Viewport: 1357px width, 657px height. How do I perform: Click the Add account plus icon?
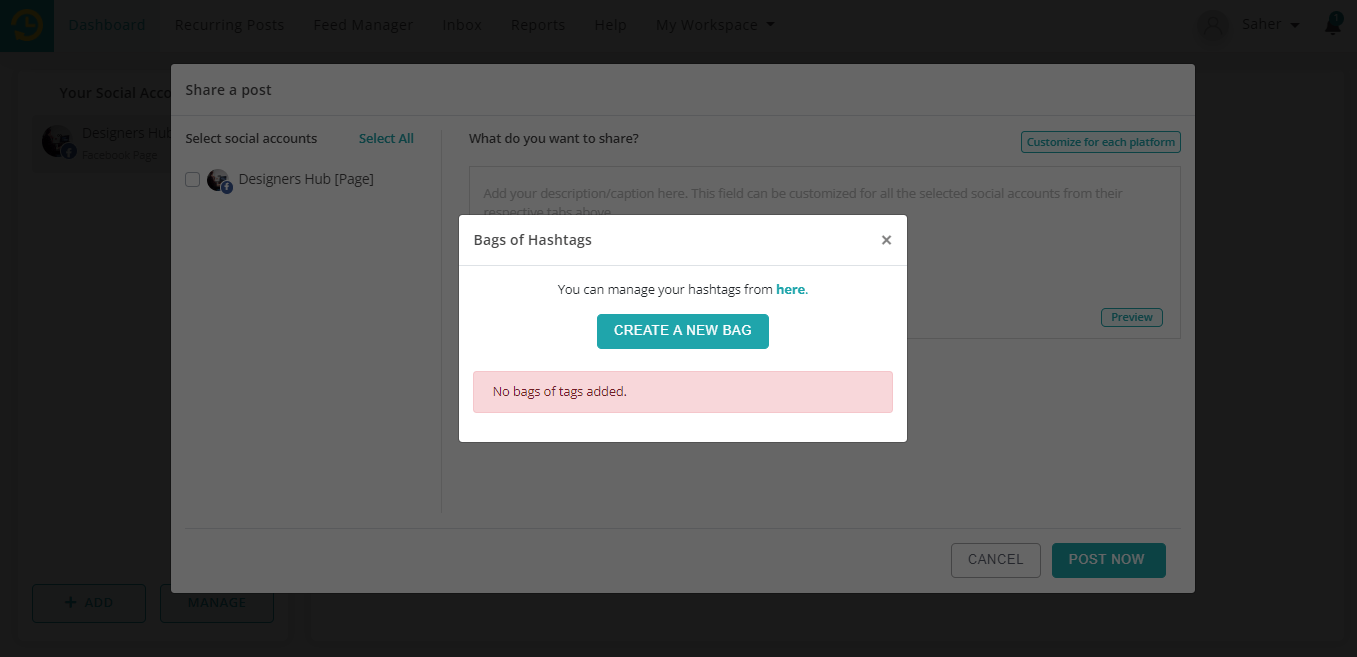[x=70, y=603]
